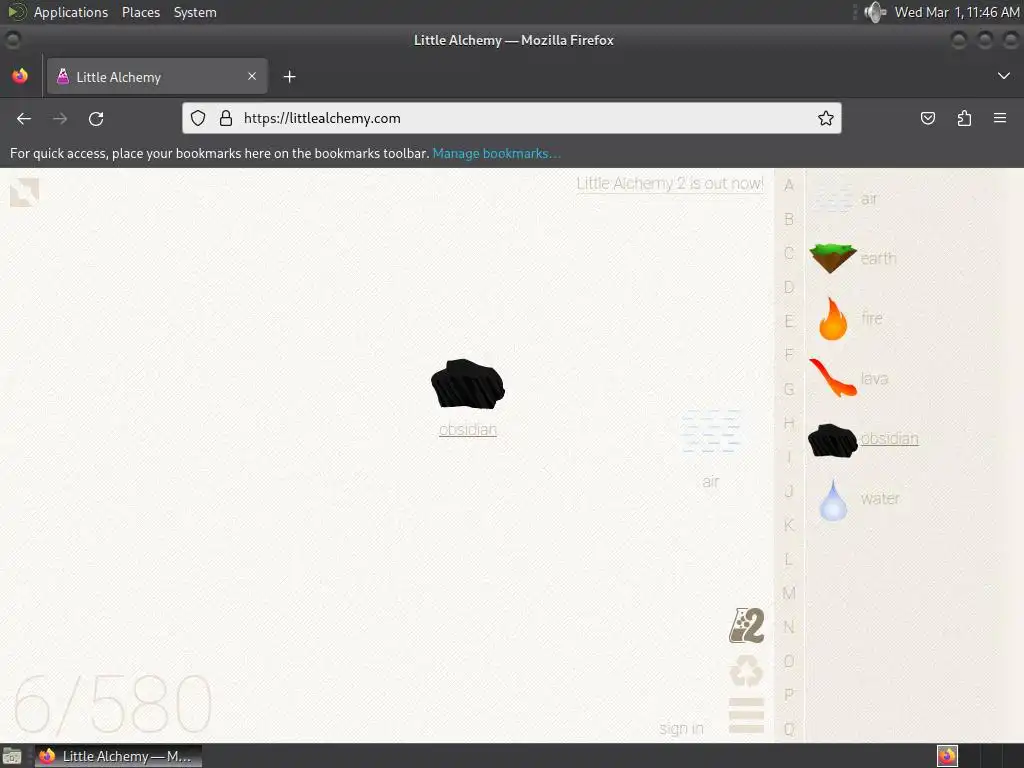Screen dimensions: 1024x768
Task: Click the recycle clear-workspace icon
Action: tap(746, 671)
